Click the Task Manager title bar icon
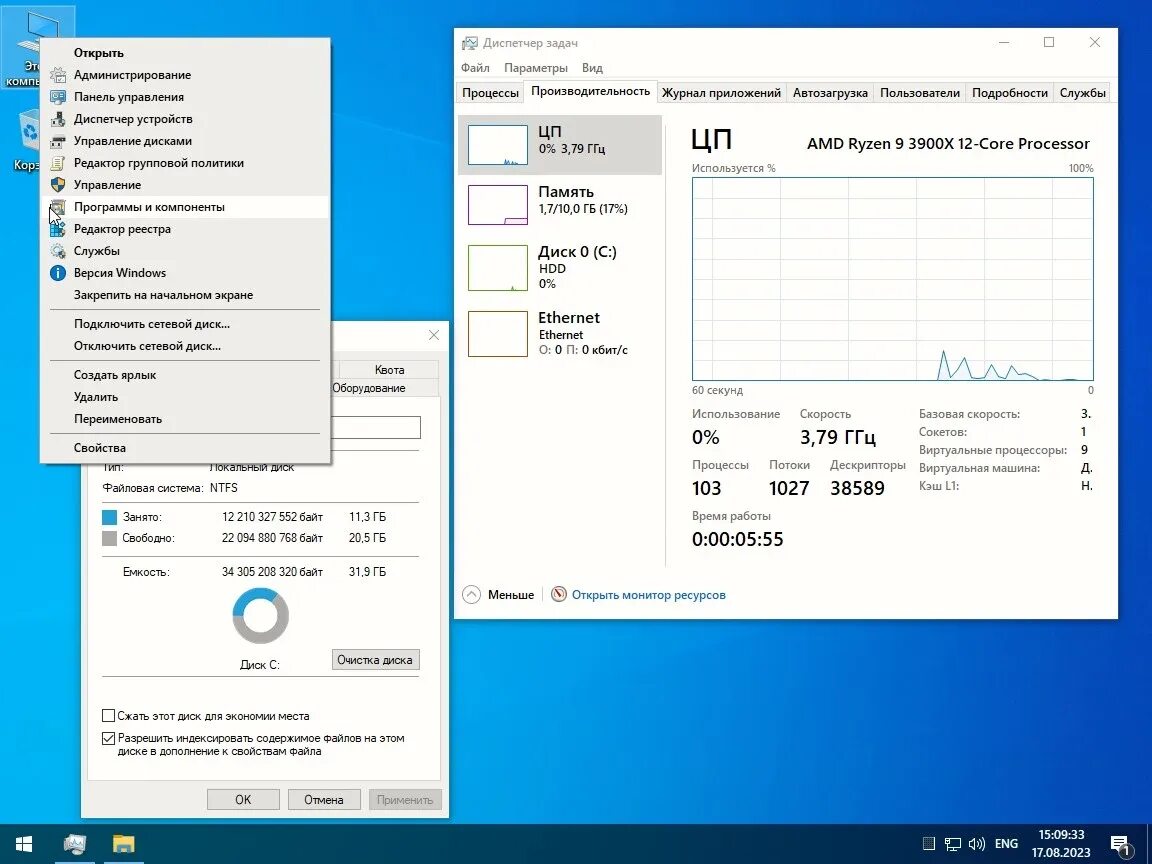Image resolution: width=1152 pixels, height=864 pixels. coord(469,43)
